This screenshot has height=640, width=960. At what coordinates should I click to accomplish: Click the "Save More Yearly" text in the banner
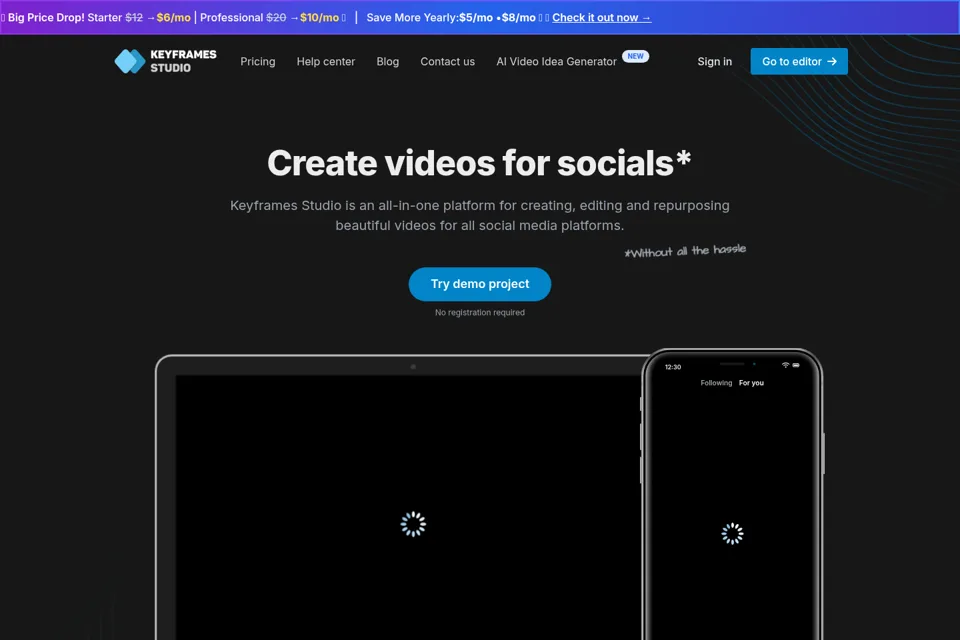point(411,18)
